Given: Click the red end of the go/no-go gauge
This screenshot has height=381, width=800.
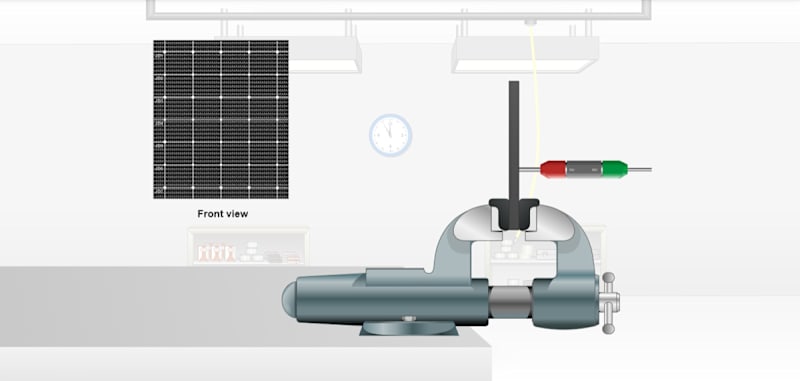Looking at the screenshot, I should click(553, 169).
